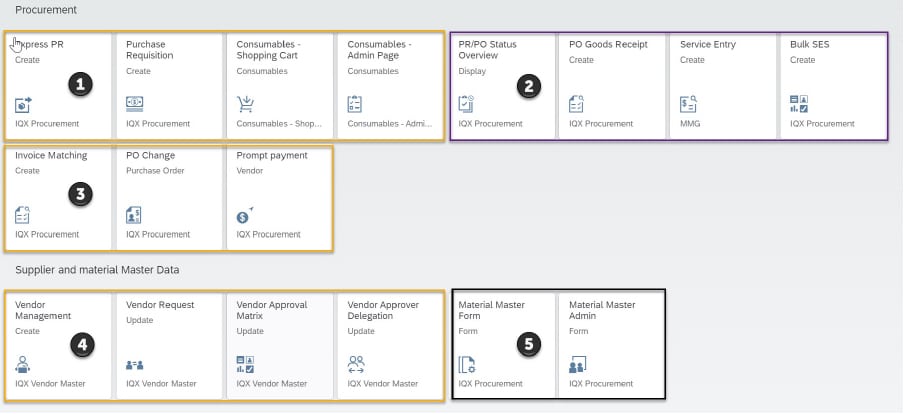Viewport: 904px width, 414px height.
Task: Click the shopping cart icon on Consumables tile
Action: [245, 104]
